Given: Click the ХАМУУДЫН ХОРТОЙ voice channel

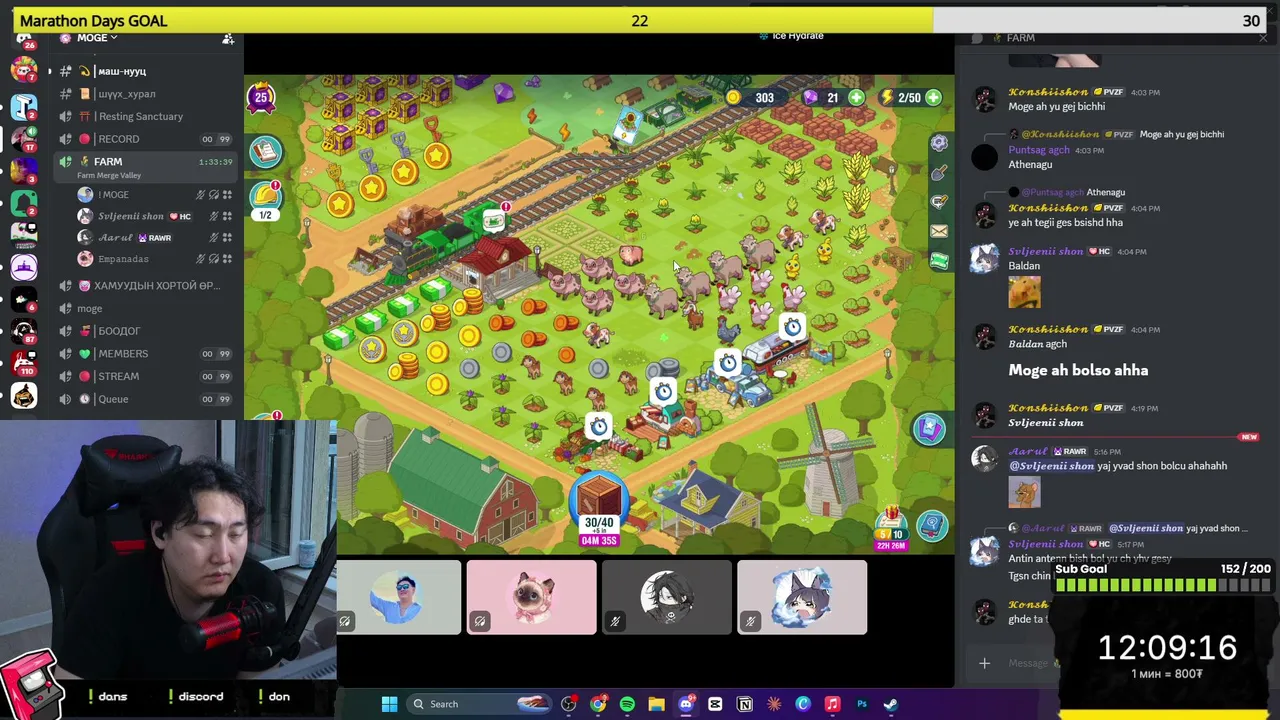Looking at the screenshot, I should (146, 286).
